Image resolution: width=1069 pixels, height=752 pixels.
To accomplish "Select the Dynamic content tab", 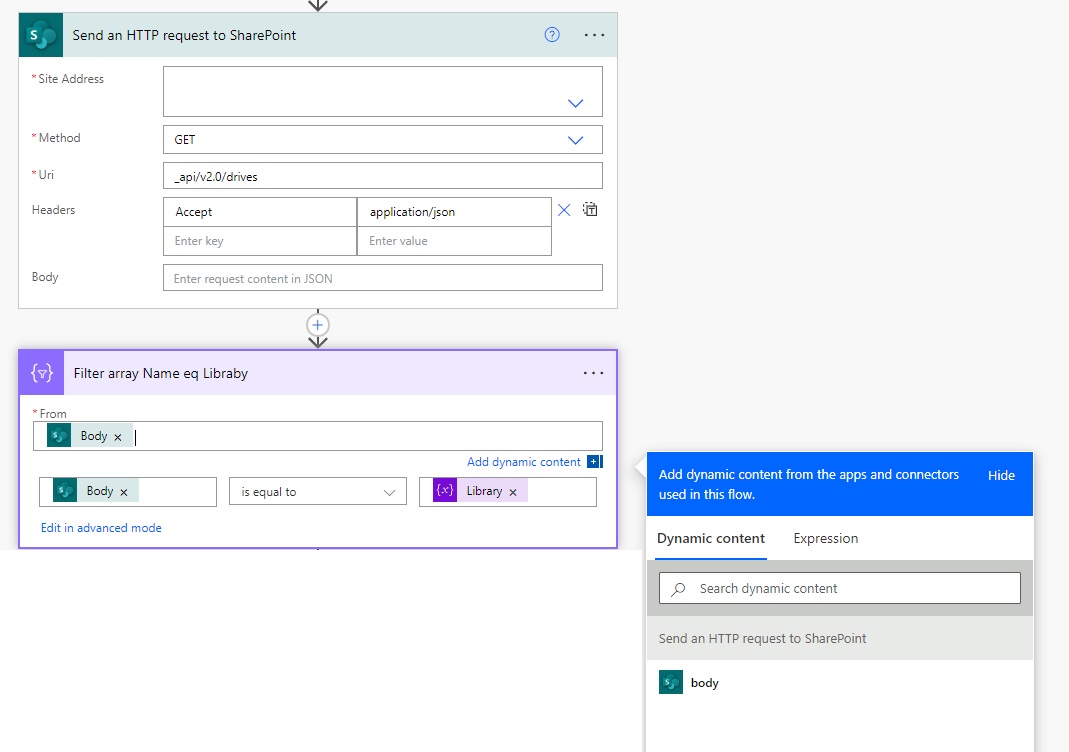I will [710, 538].
